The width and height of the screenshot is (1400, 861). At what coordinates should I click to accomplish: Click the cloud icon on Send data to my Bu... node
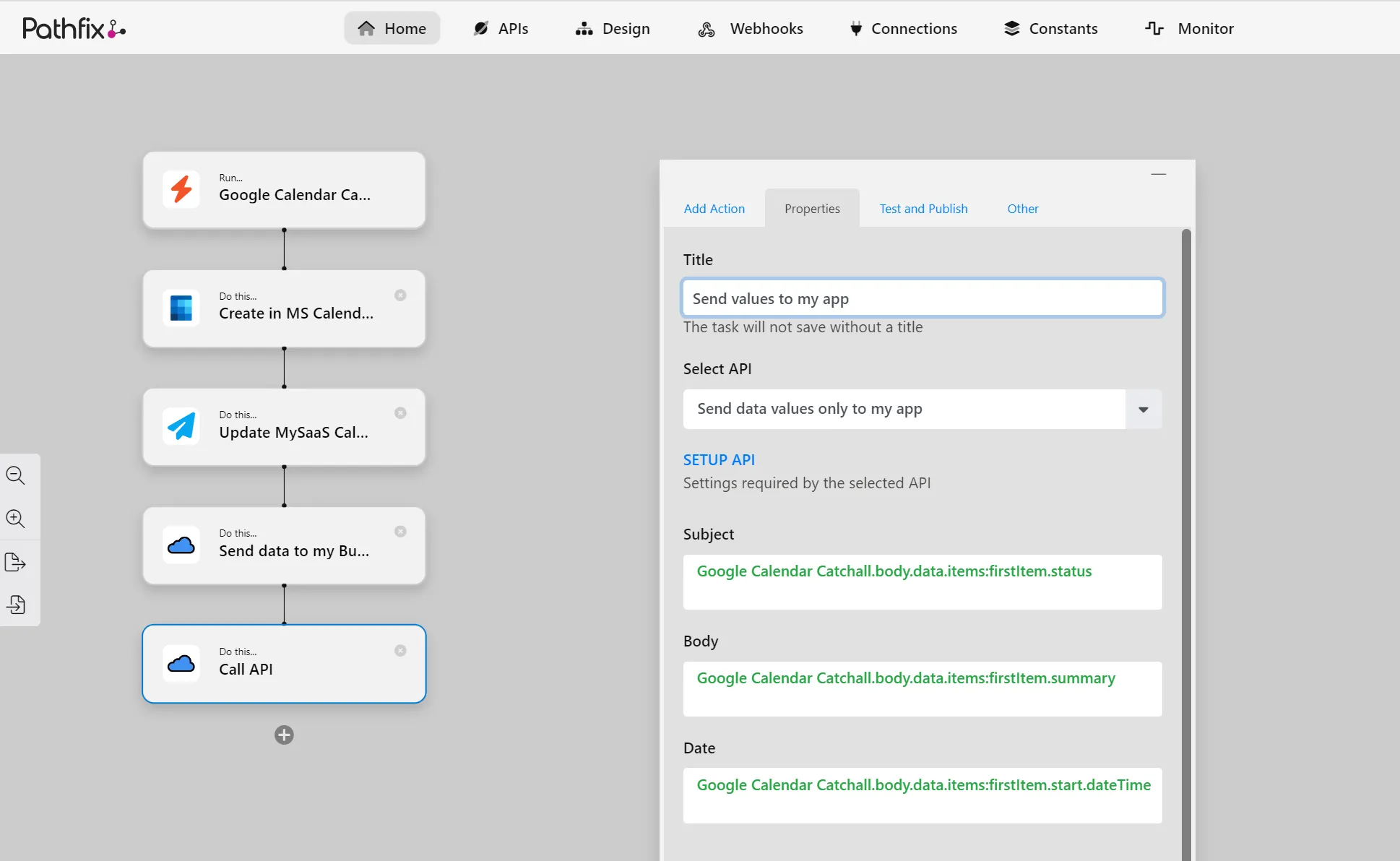(181, 545)
